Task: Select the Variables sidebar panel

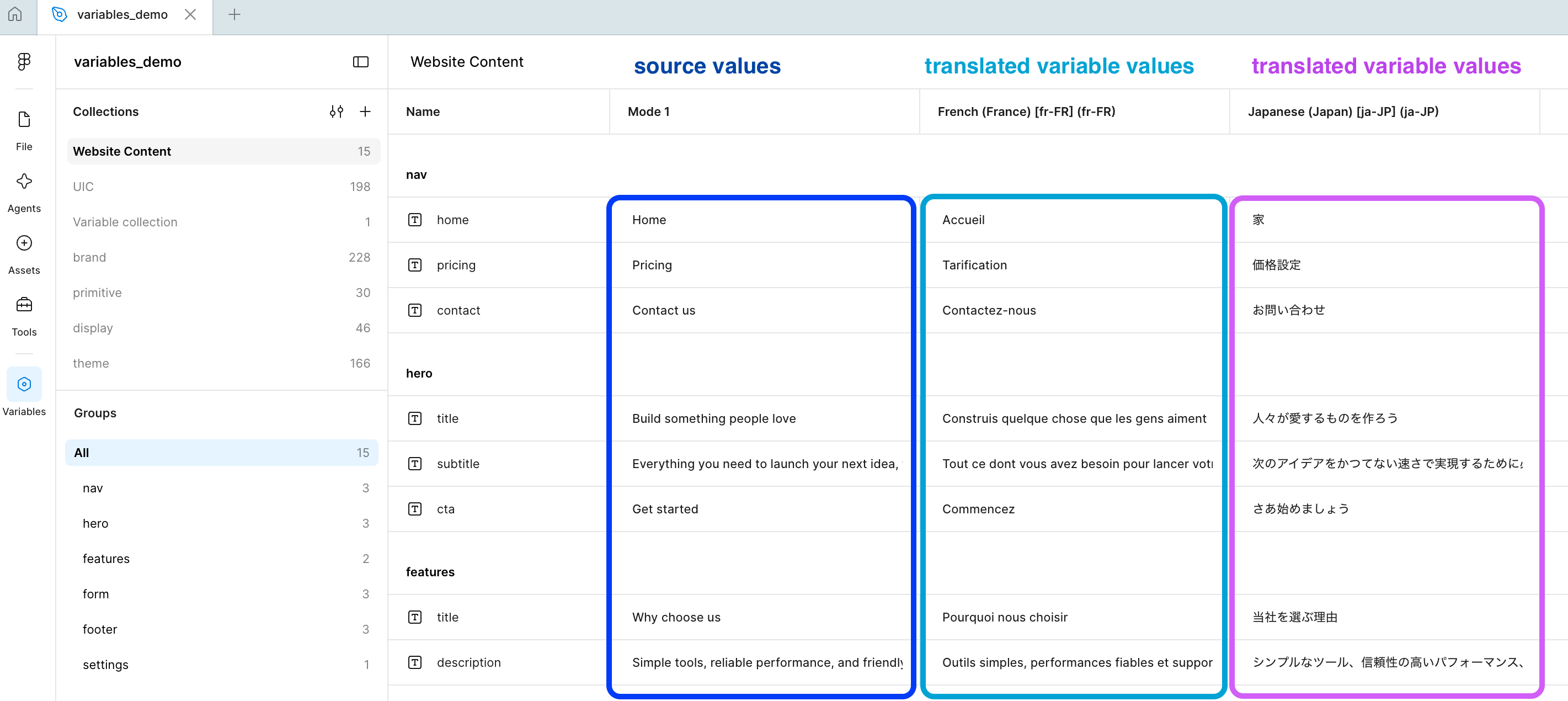Action: coord(24,392)
